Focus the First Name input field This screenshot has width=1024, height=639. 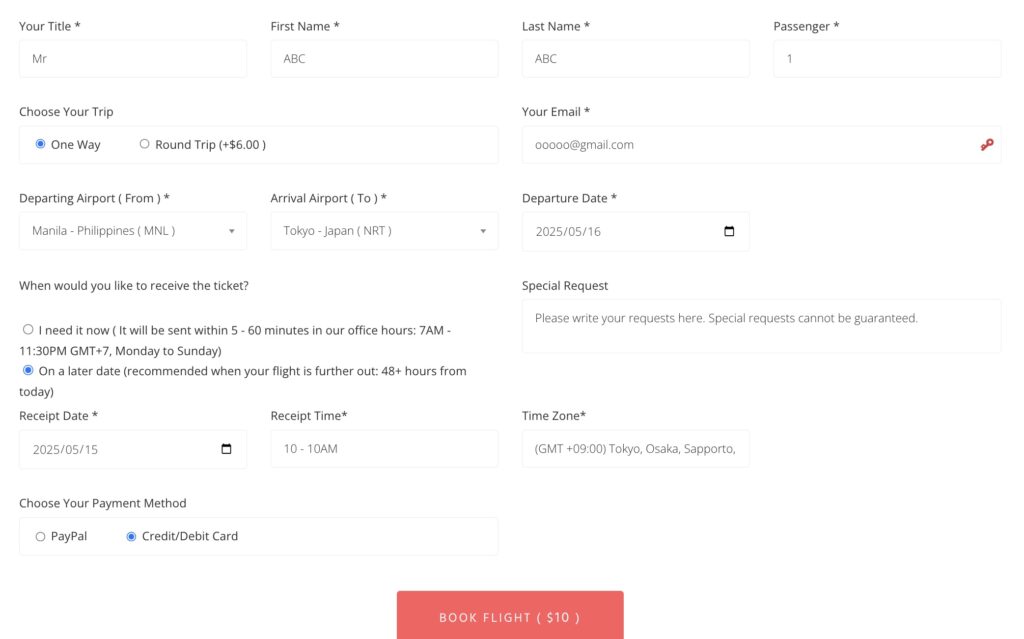pos(384,59)
